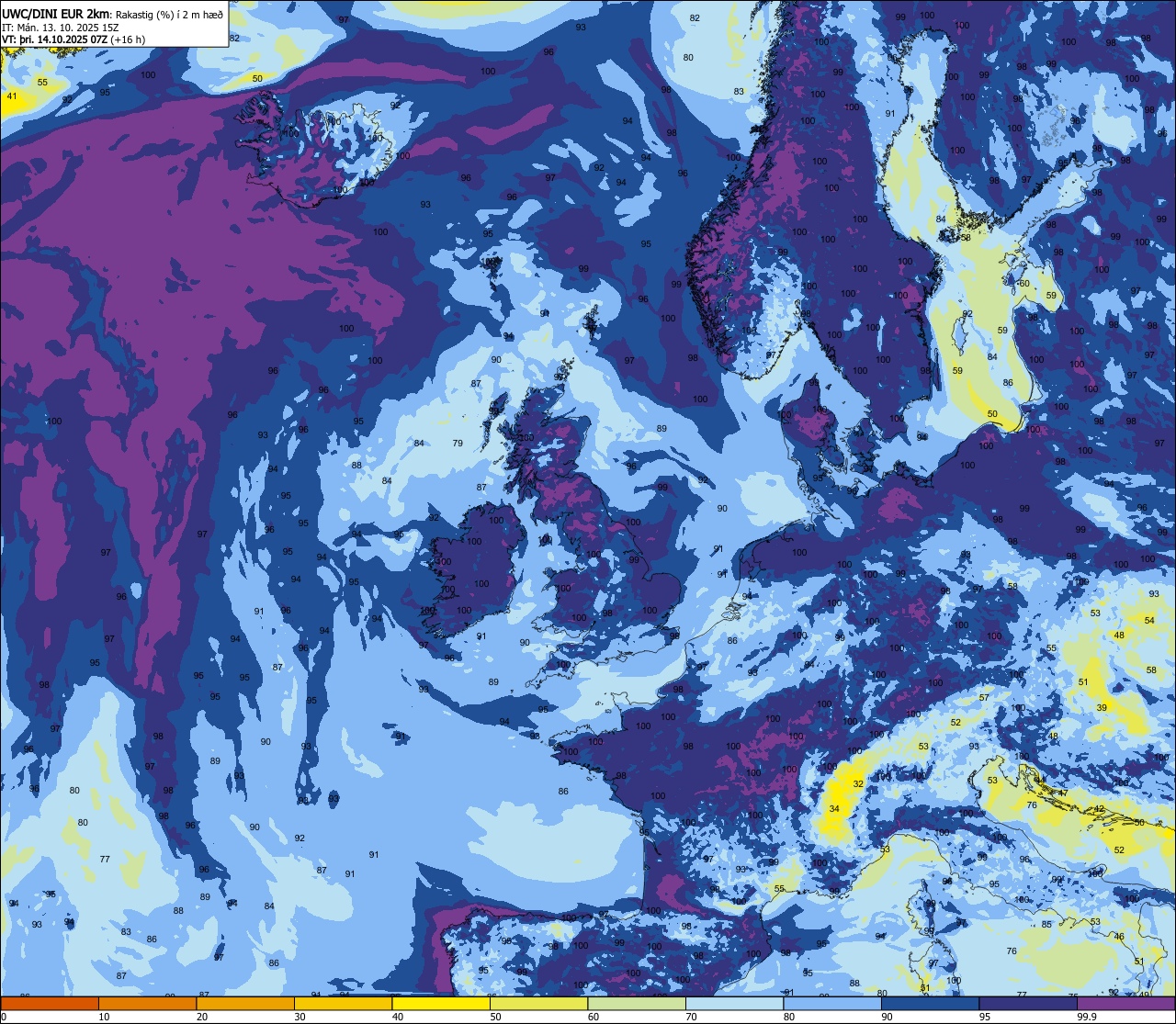Click the init time 'IT: Mán. 13. 10. 2025 15Z'

(62, 27)
